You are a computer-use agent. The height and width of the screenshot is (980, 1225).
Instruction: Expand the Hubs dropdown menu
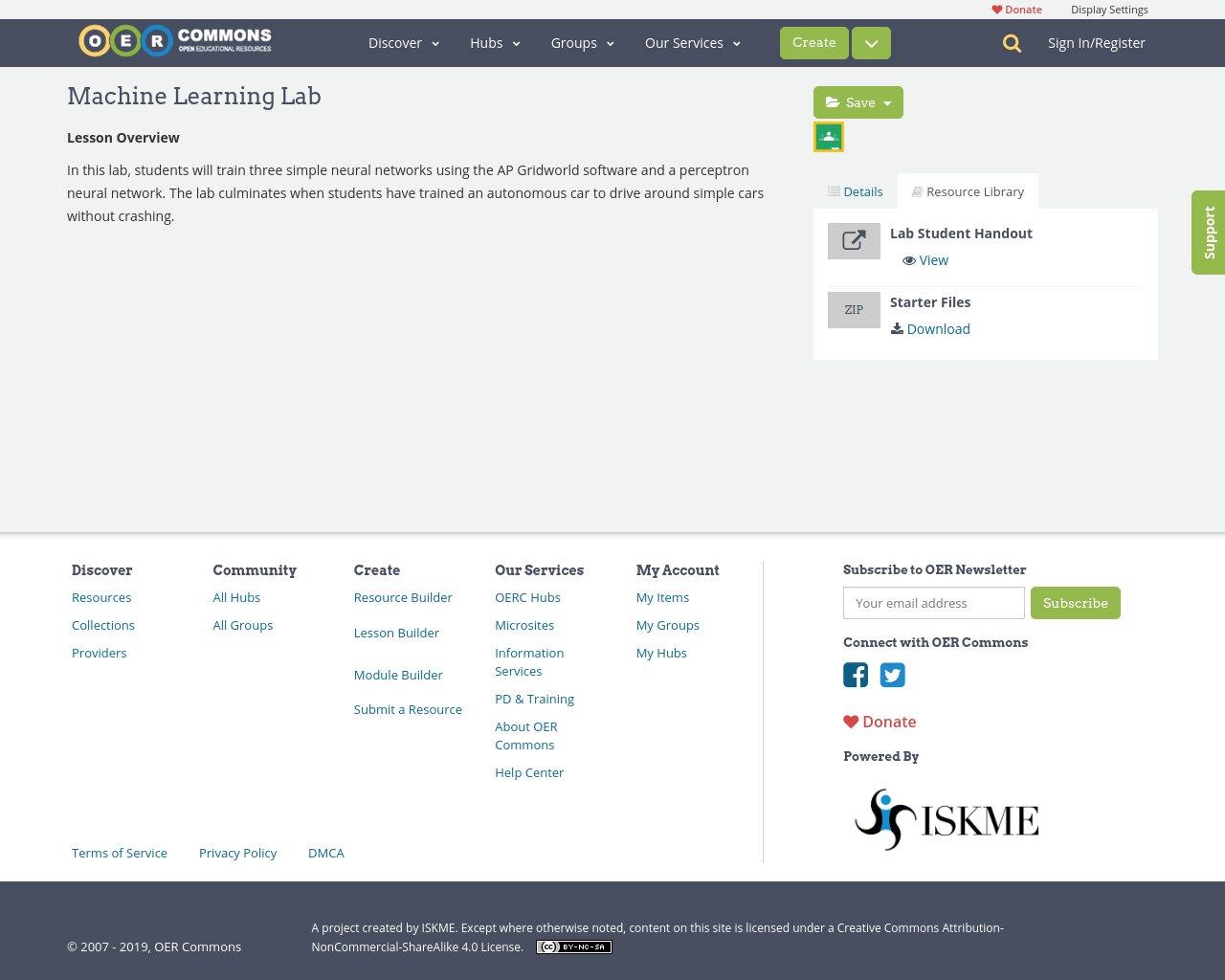click(x=495, y=43)
